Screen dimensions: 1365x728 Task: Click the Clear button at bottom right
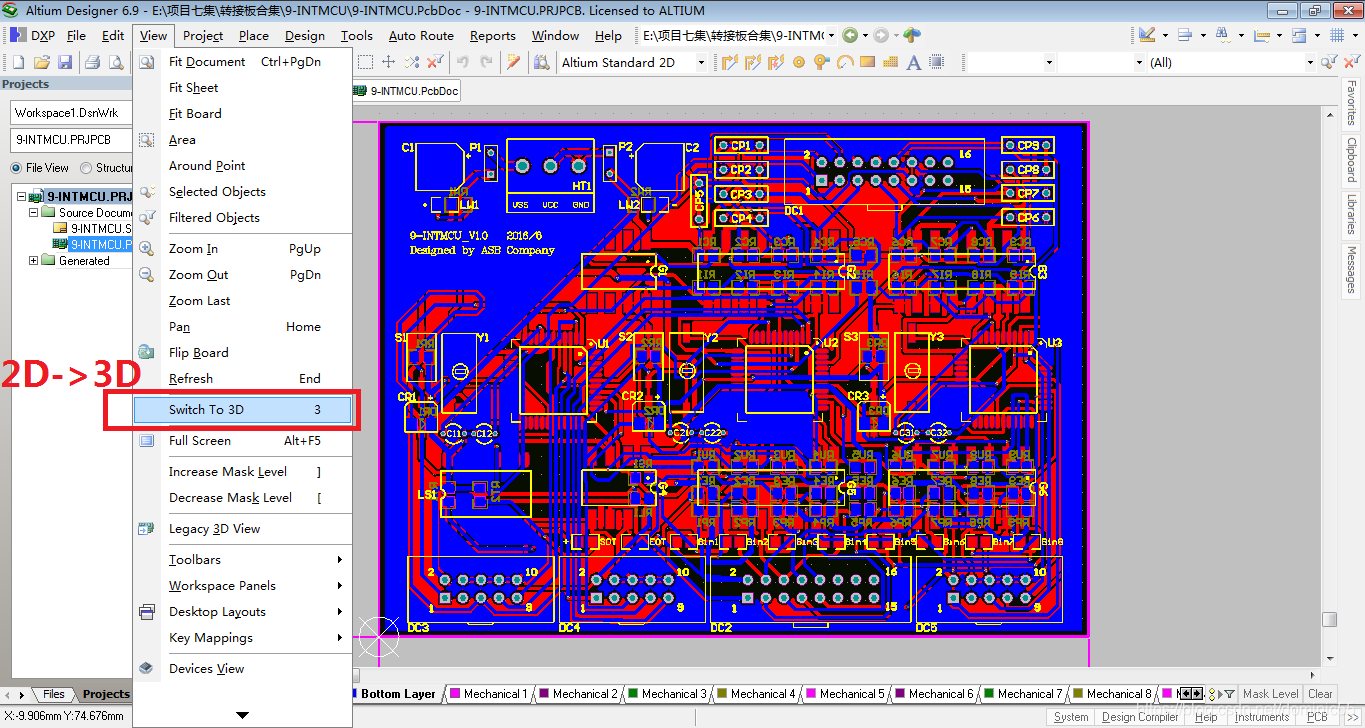1320,694
